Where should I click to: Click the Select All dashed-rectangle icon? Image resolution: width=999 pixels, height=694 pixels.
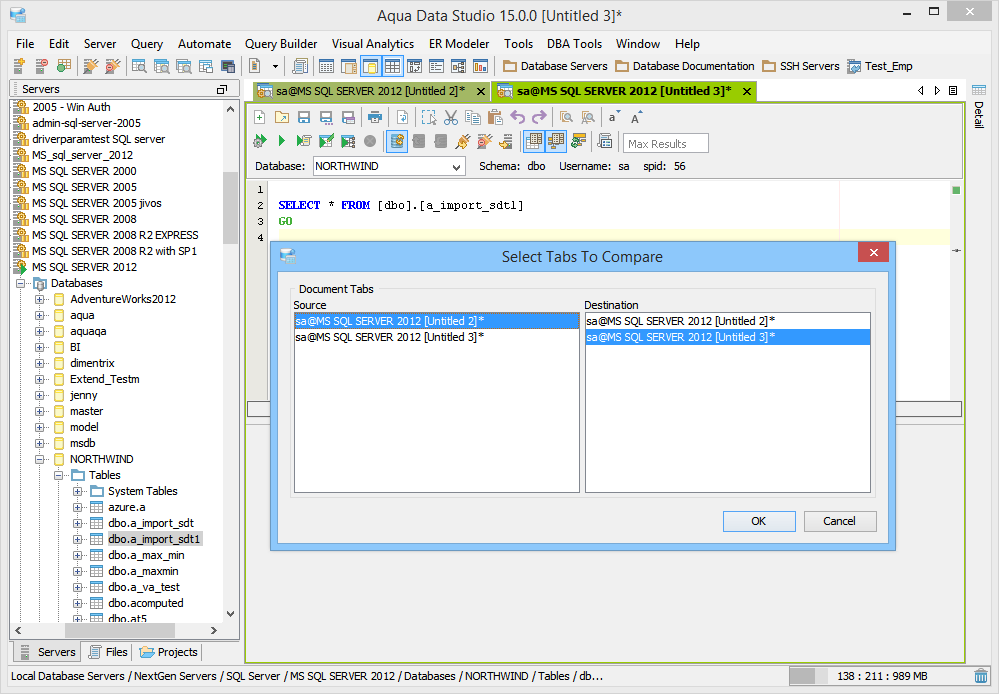pyautogui.click(x=429, y=117)
